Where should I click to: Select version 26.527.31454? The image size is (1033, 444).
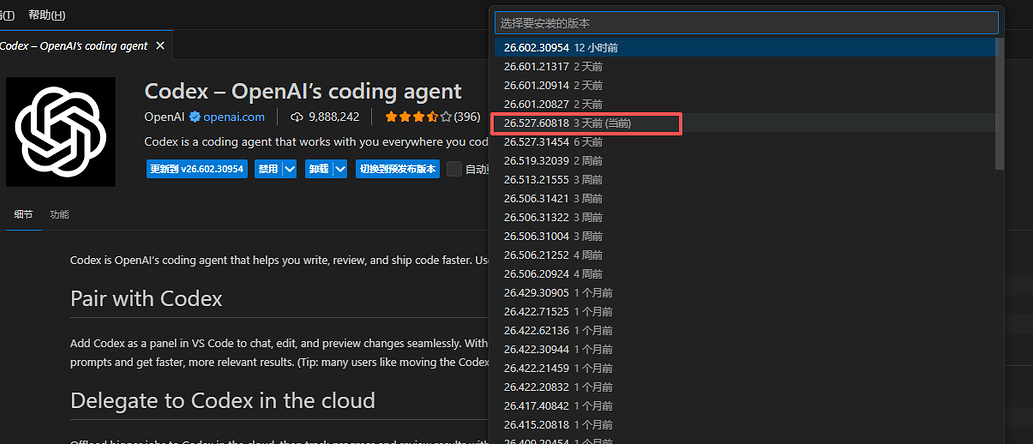click(746, 142)
